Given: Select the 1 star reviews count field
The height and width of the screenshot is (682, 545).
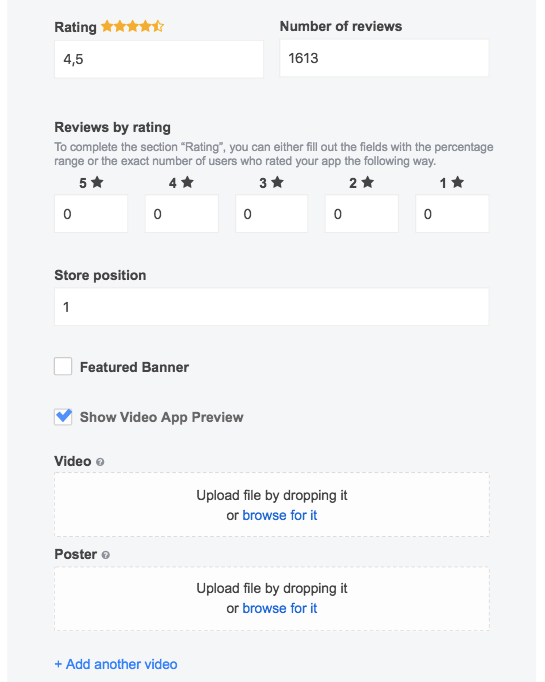Looking at the screenshot, I should [452, 214].
